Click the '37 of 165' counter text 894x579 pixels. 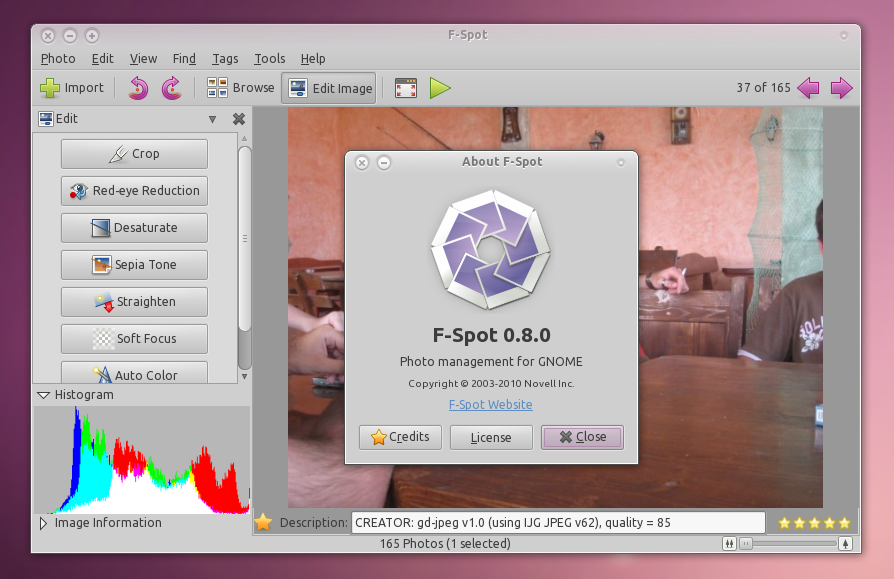point(763,88)
